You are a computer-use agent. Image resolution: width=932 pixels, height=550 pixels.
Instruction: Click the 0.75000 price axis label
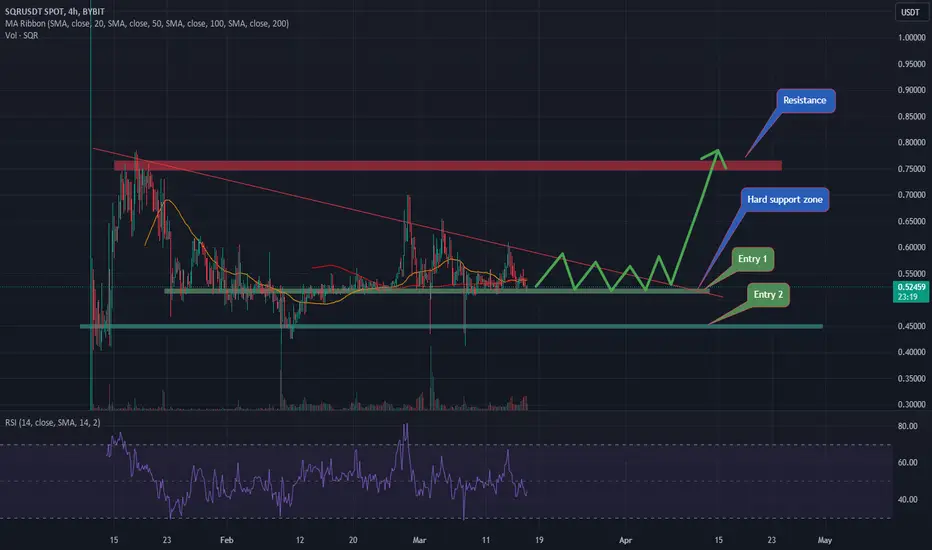(x=911, y=169)
